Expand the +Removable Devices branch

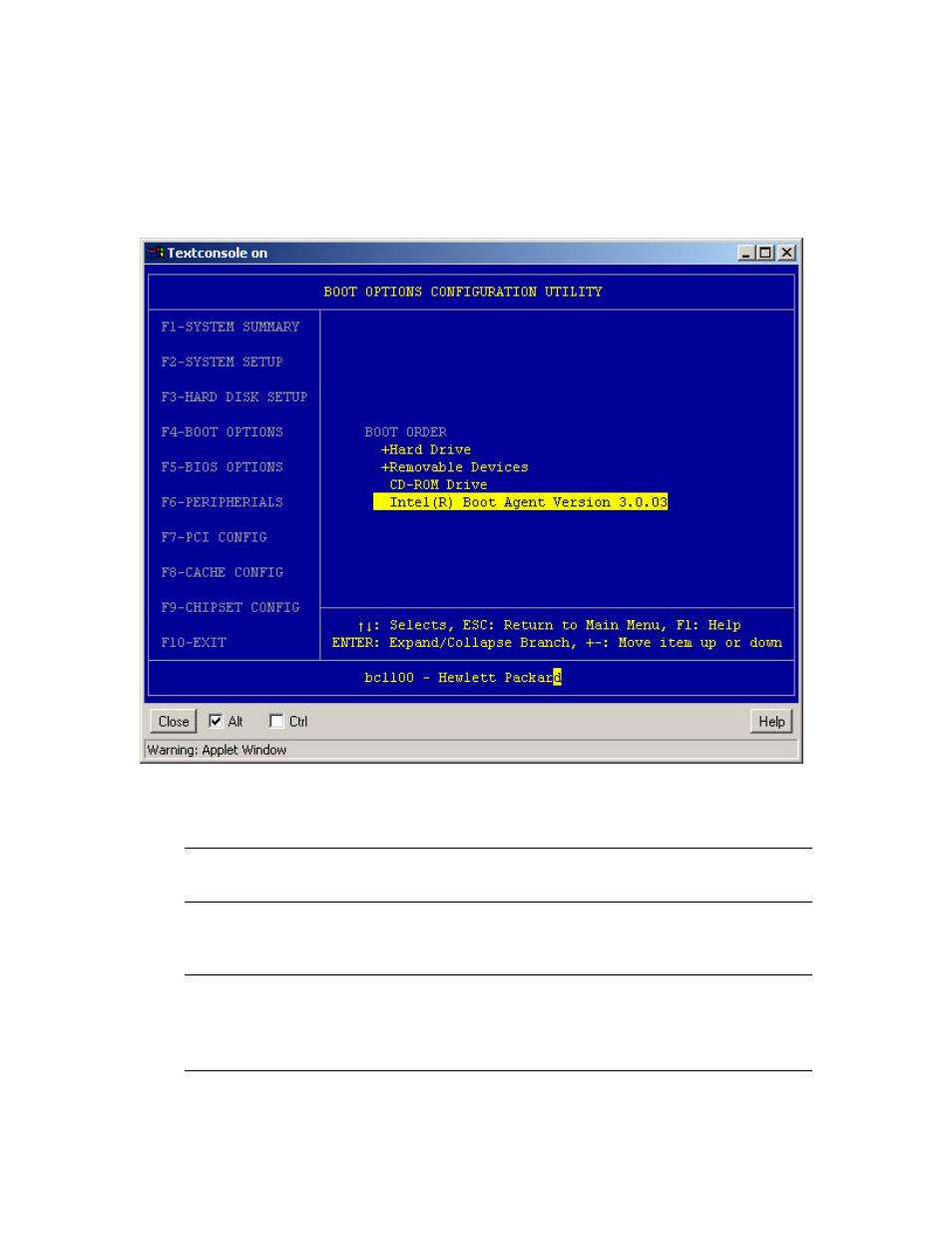pyautogui.click(x=455, y=467)
